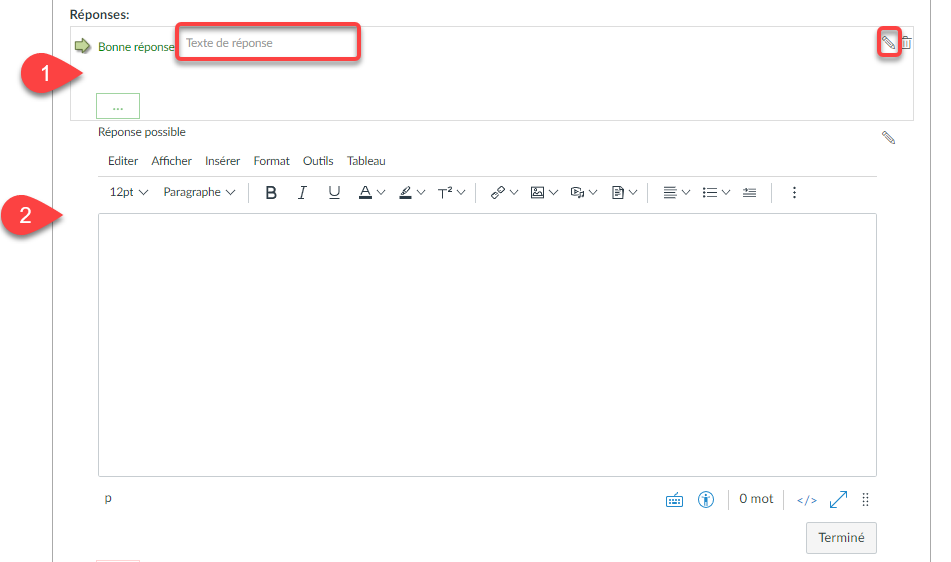Open accessibility checker icon
The height and width of the screenshot is (562, 951).
click(706, 500)
